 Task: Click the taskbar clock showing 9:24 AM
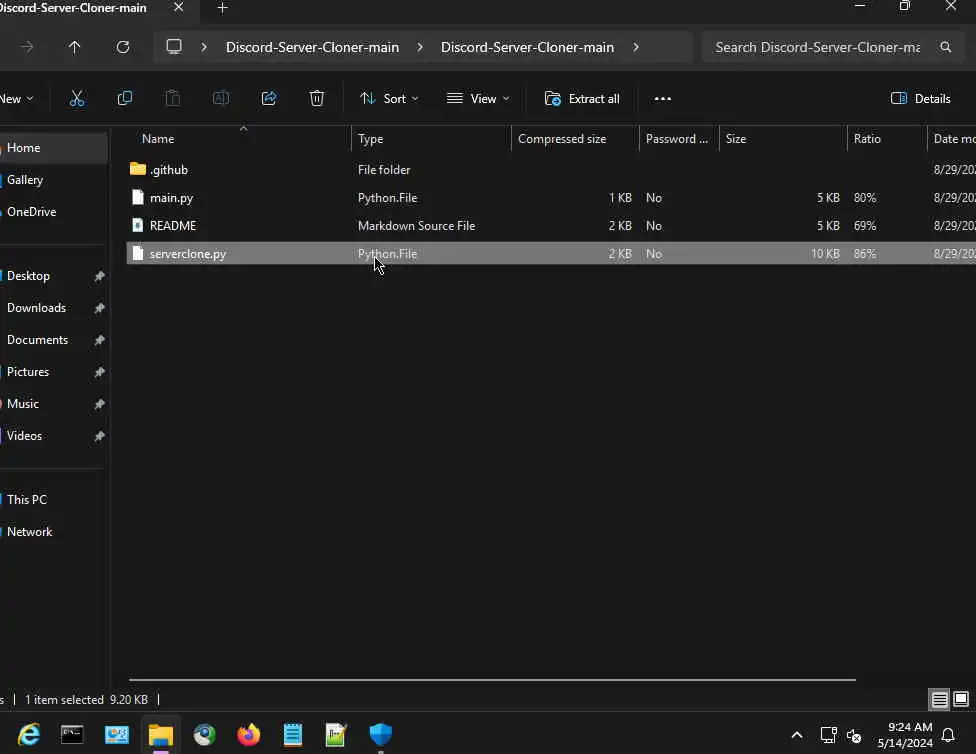point(905,735)
